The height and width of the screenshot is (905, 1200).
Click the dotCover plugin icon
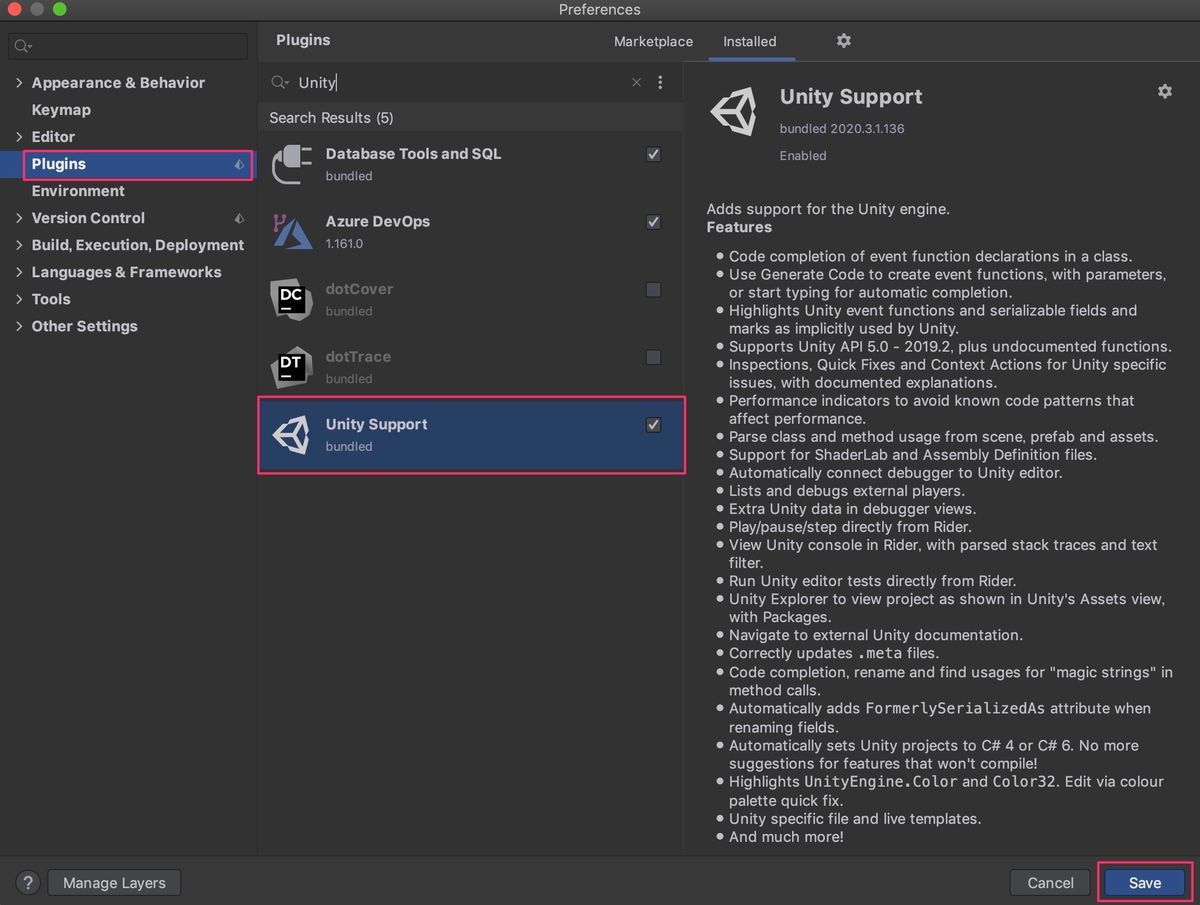tap(292, 299)
